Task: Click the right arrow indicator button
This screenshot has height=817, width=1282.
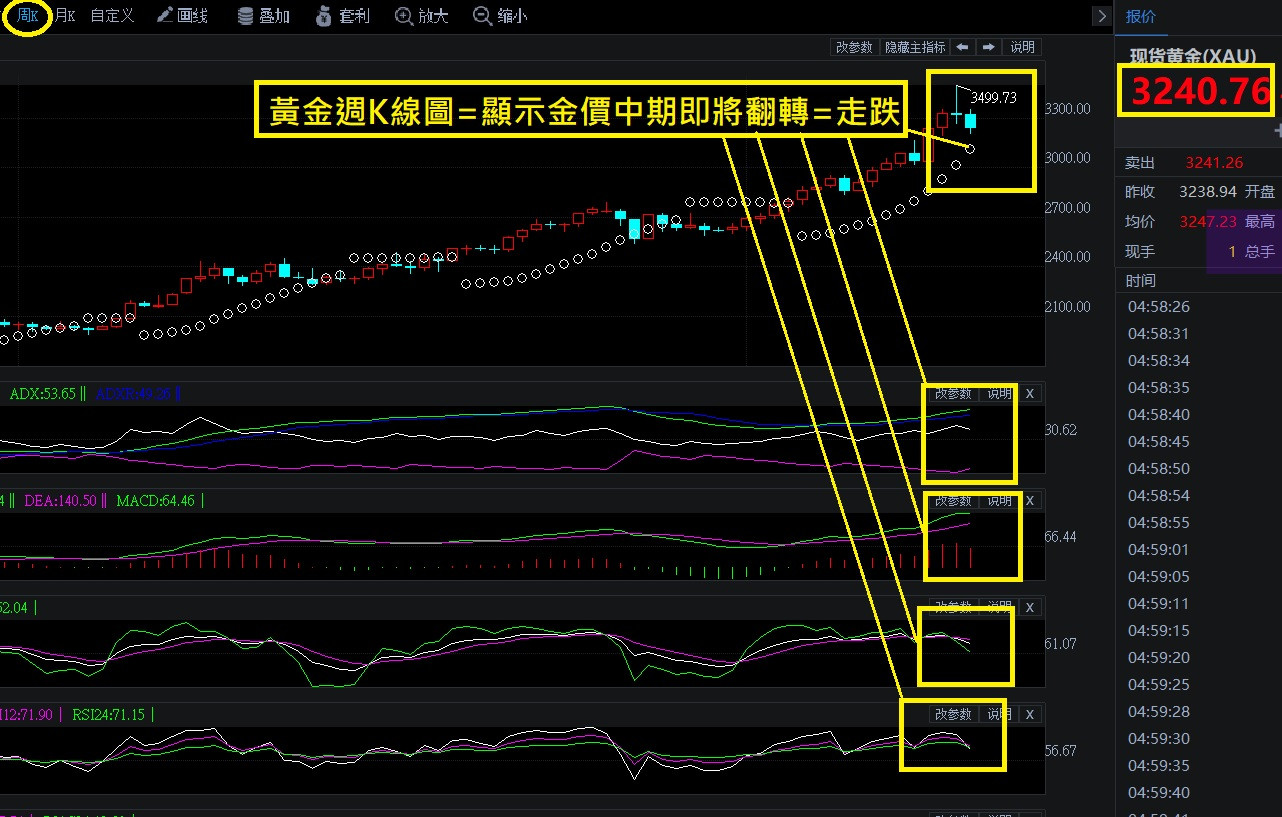Action: [988, 47]
